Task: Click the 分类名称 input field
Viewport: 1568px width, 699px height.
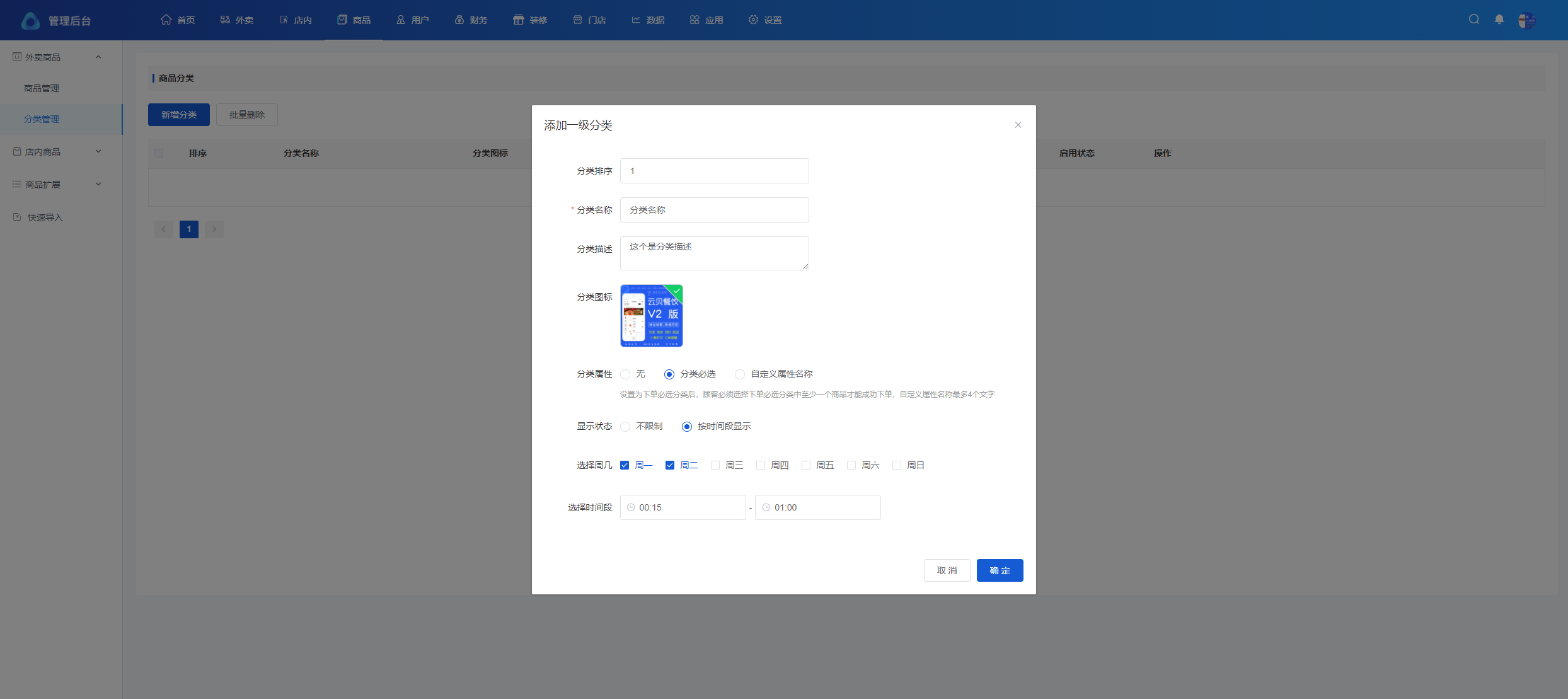Action: 714,210
